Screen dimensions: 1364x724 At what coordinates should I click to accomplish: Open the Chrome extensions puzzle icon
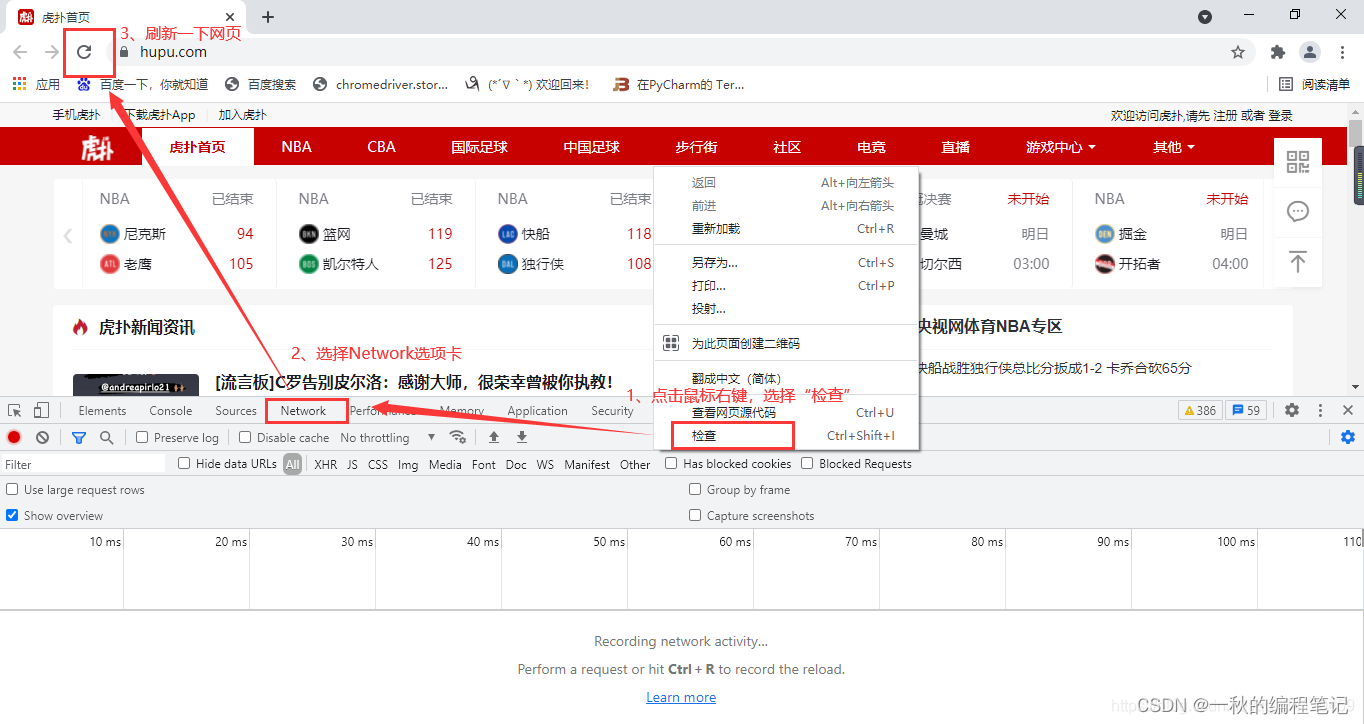[x=1278, y=52]
